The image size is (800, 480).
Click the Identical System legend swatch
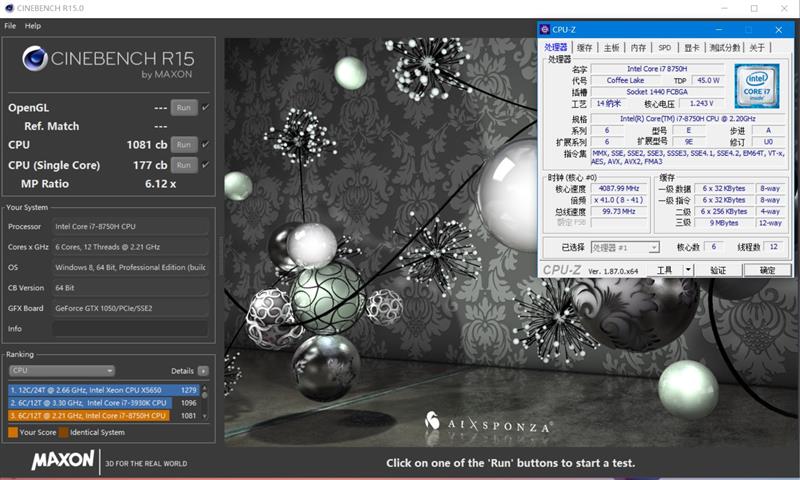(x=63, y=432)
